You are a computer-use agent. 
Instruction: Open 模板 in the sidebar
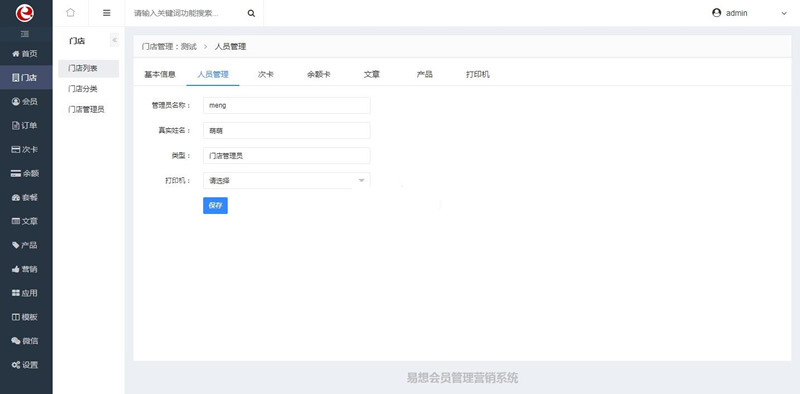point(26,317)
